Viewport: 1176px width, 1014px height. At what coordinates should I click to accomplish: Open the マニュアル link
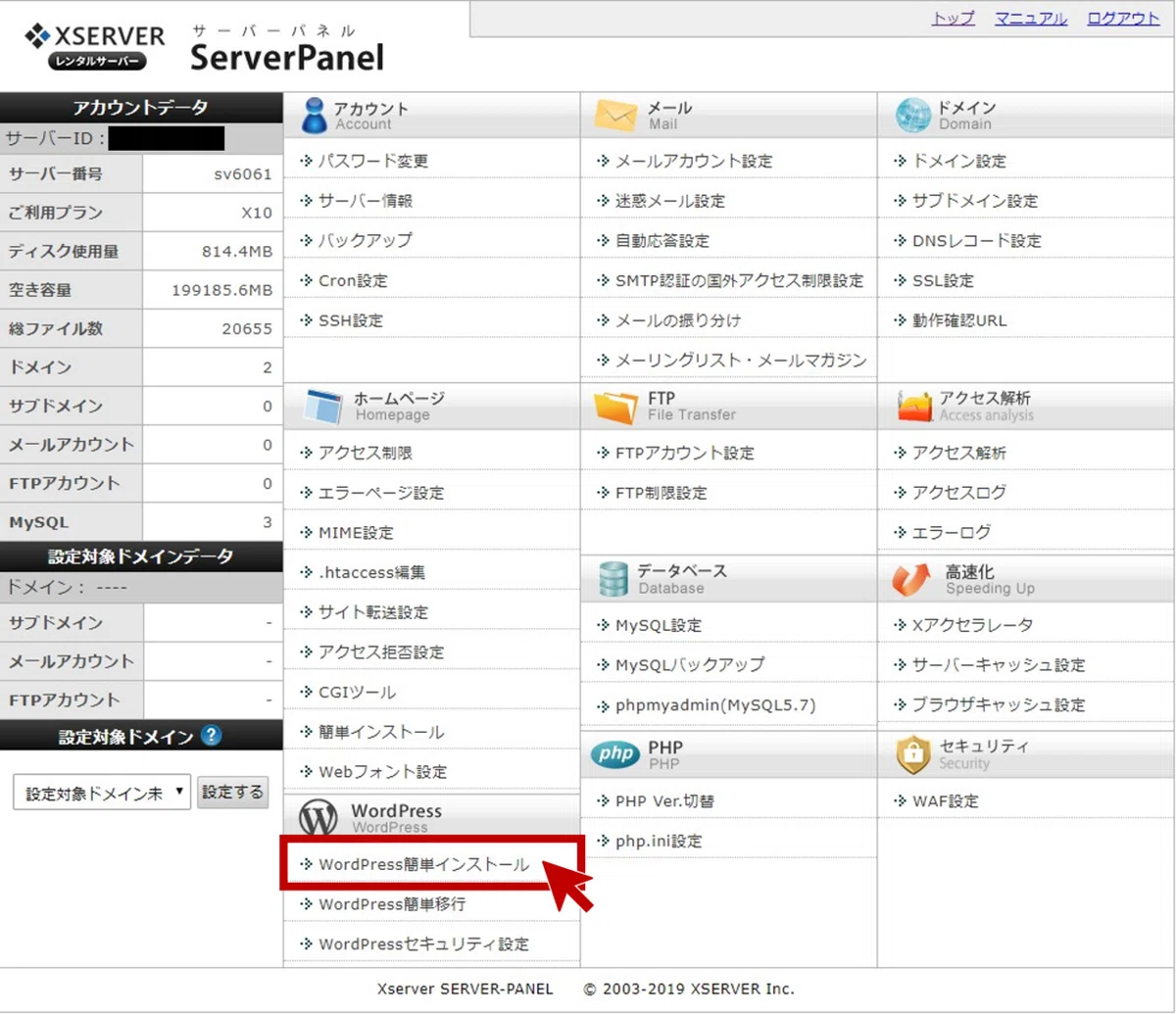(x=1031, y=19)
